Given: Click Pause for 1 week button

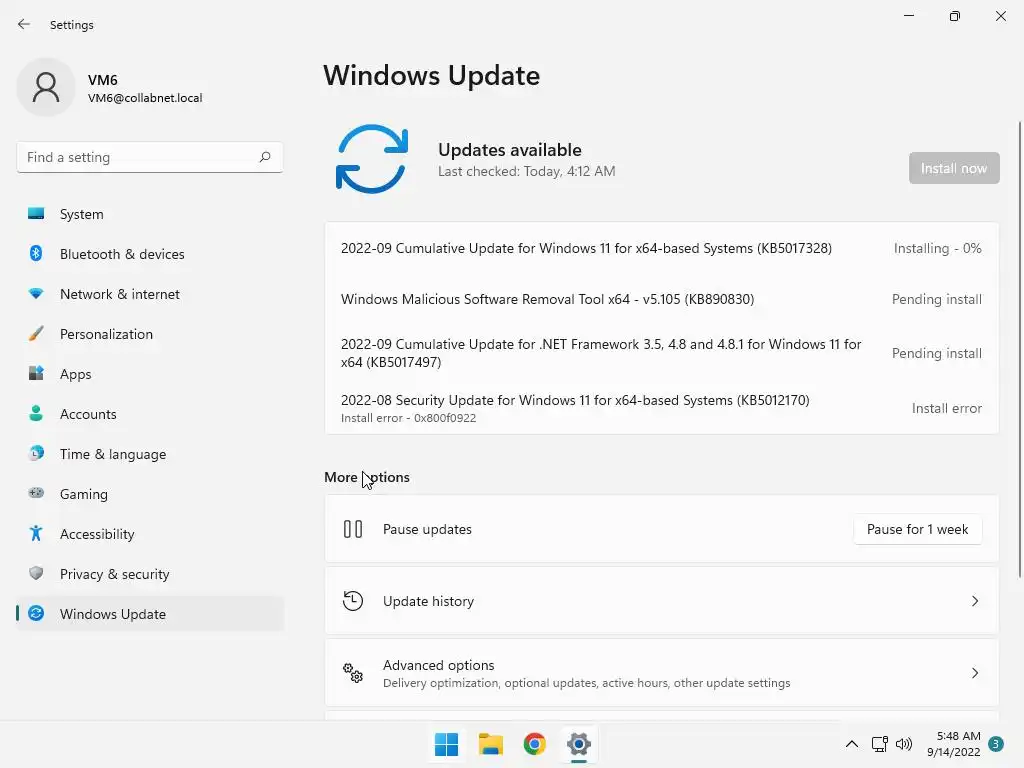Looking at the screenshot, I should (917, 529).
